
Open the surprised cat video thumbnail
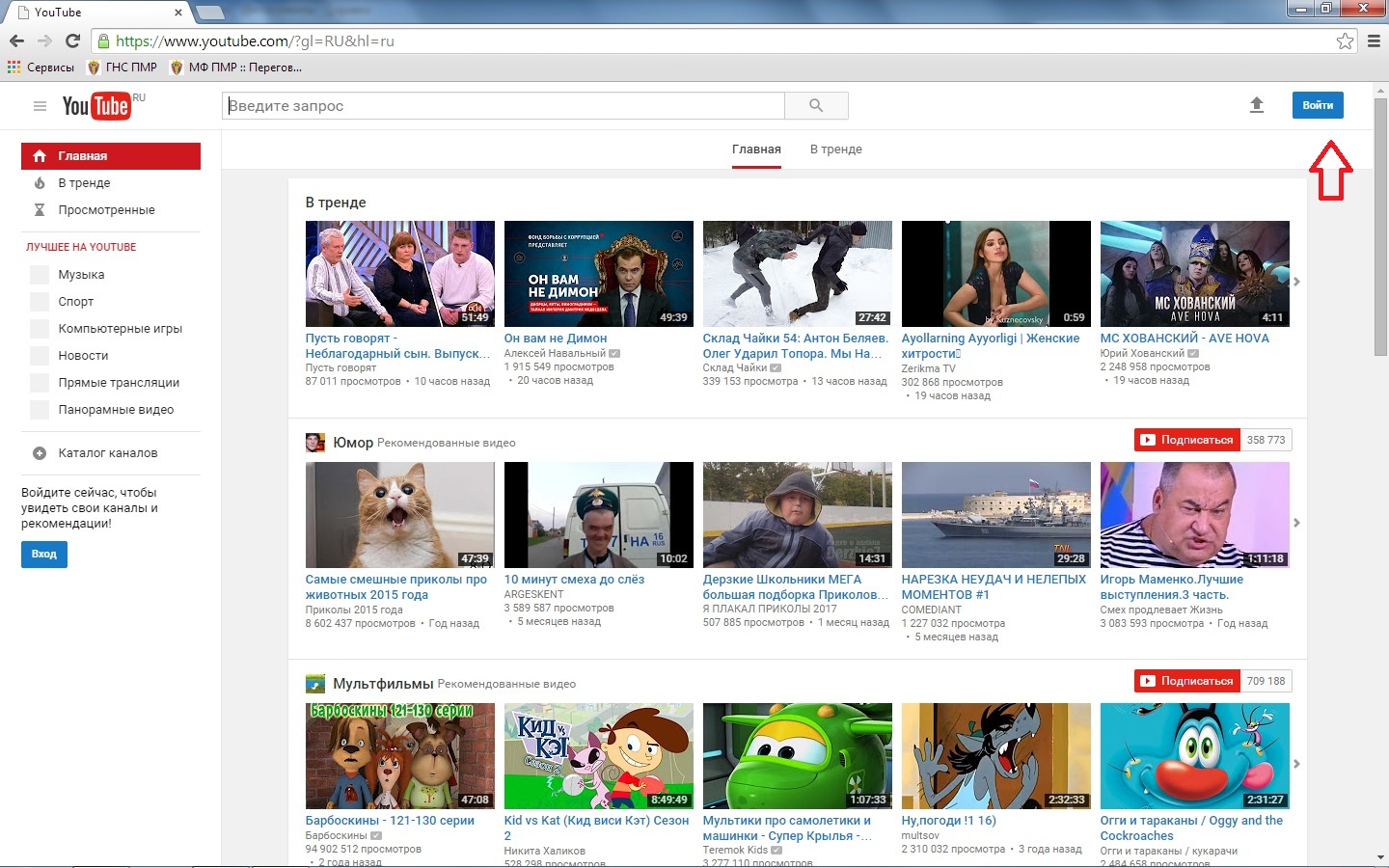click(400, 515)
